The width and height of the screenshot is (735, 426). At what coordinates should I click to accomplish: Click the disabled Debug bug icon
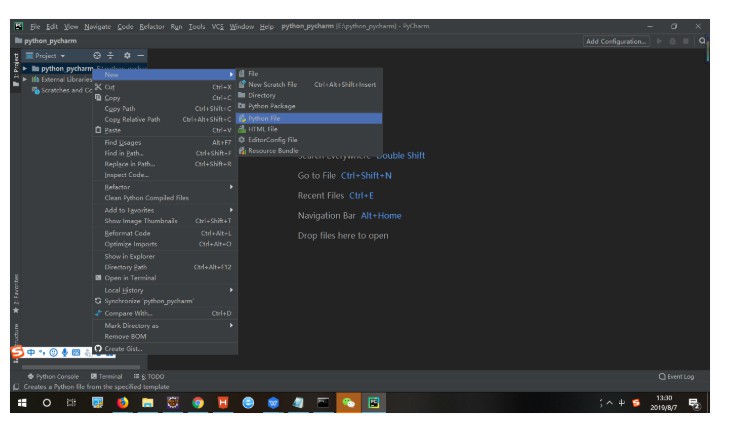pos(673,41)
